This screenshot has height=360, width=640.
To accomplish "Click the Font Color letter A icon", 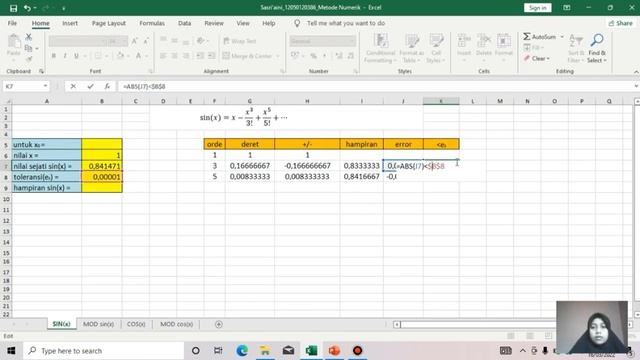I will click(138, 56).
